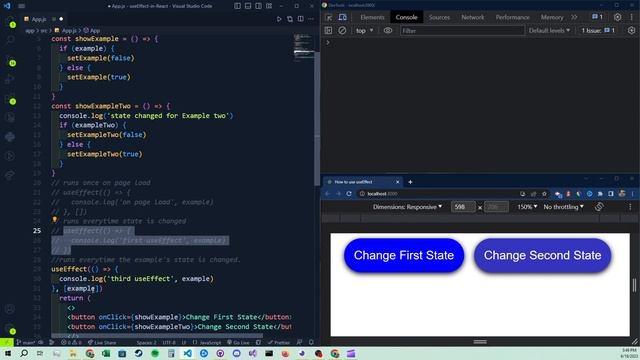Click the problems errors count in status bar
640x360 pixels.
(x=71, y=342)
